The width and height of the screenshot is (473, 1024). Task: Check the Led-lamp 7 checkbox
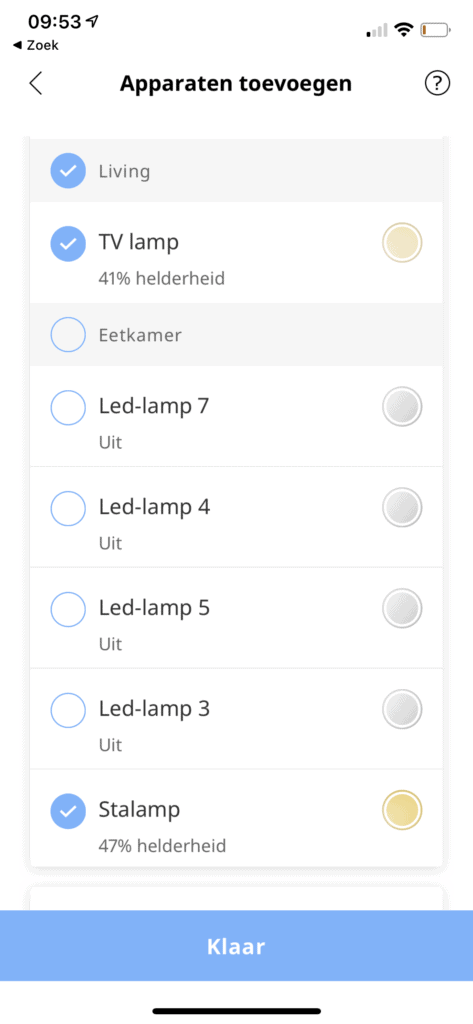click(x=68, y=408)
